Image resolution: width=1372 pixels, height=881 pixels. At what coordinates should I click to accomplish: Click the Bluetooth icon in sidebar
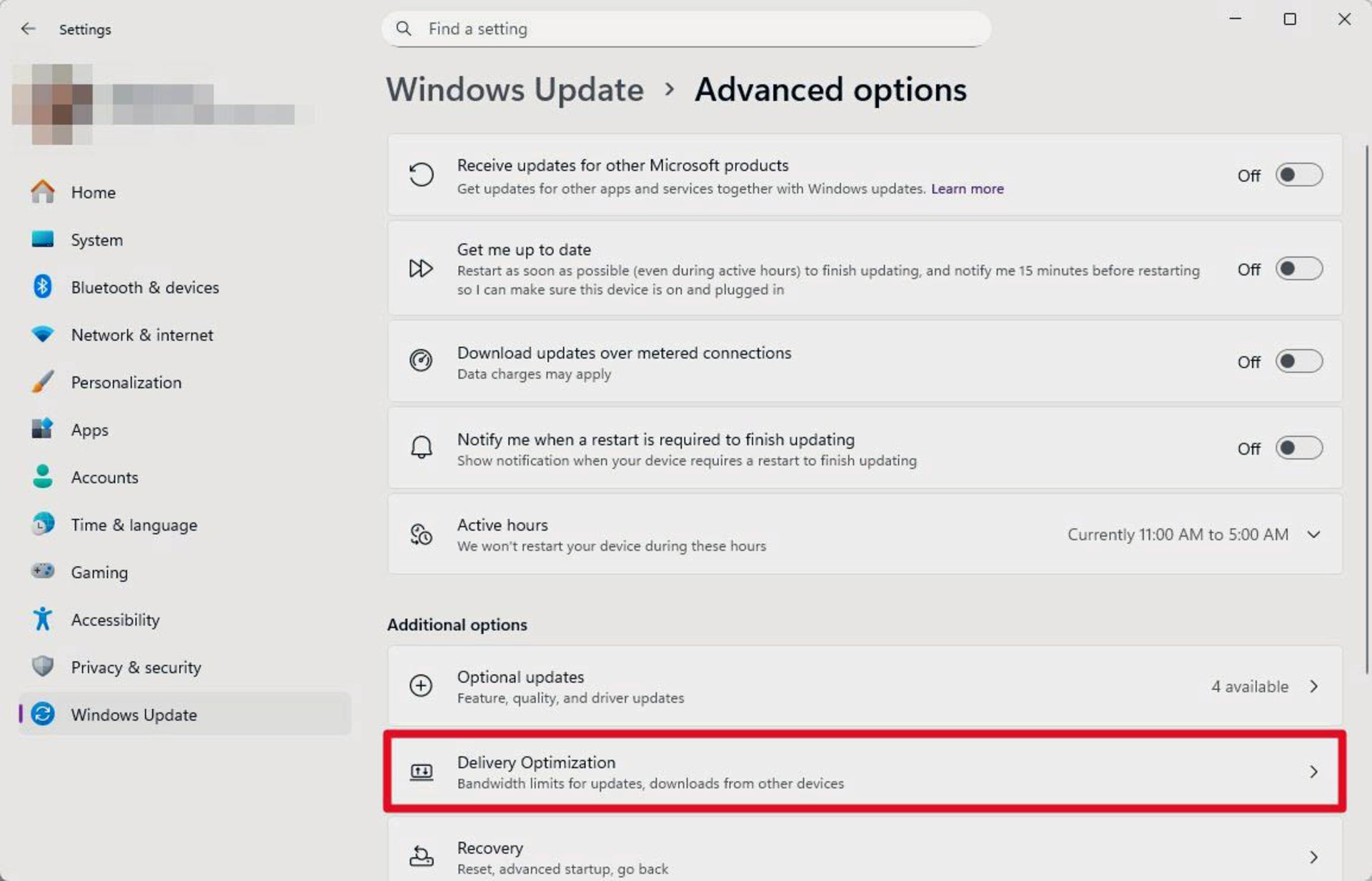43,287
